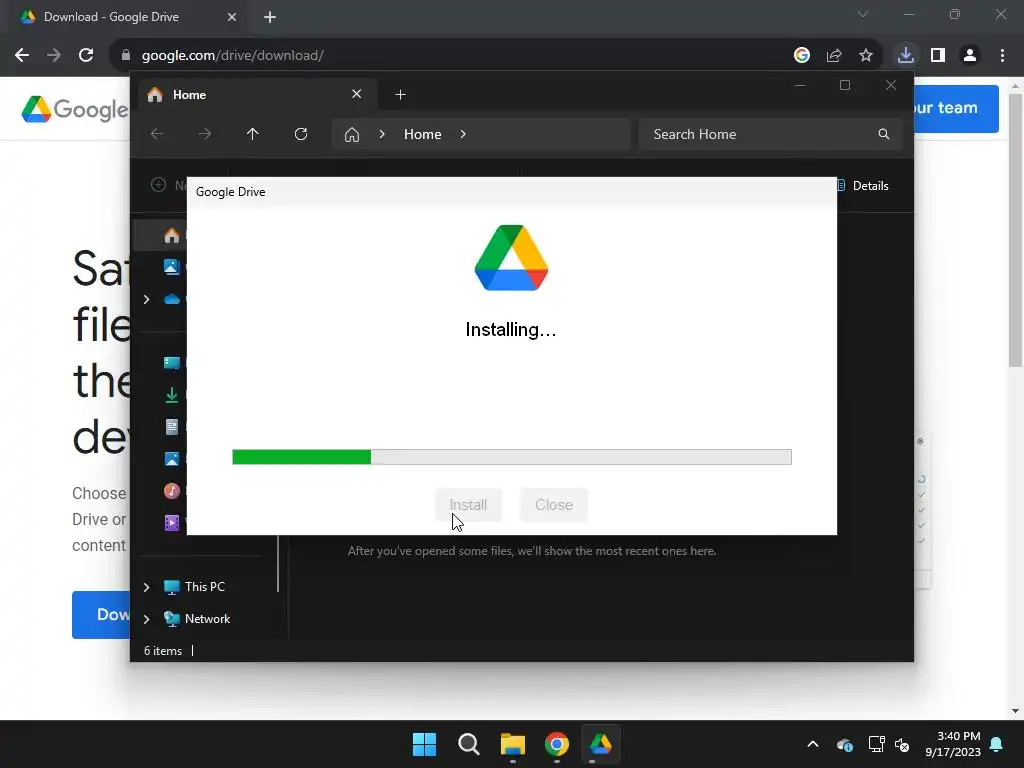Open Chrome three-dot menu
The height and width of the screenshot is (768, 1024).
(1002, 56)
